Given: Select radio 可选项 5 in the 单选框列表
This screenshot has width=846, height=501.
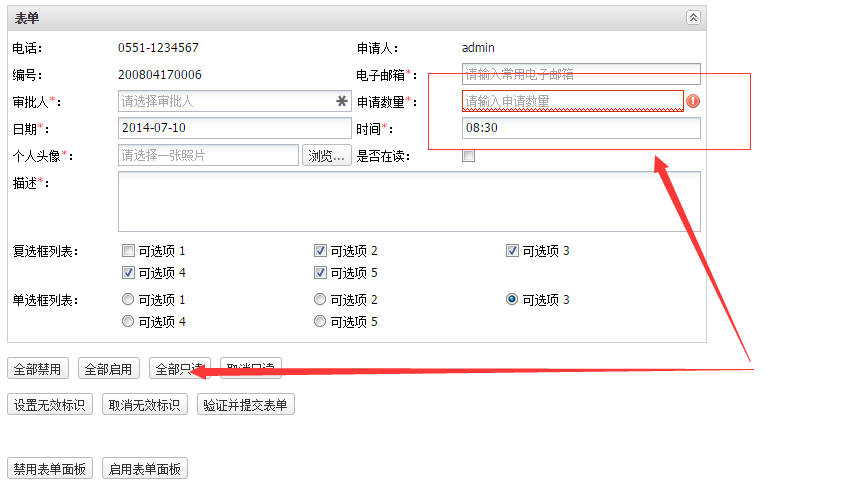Looking at the screenshot, I should coord(320,322).
